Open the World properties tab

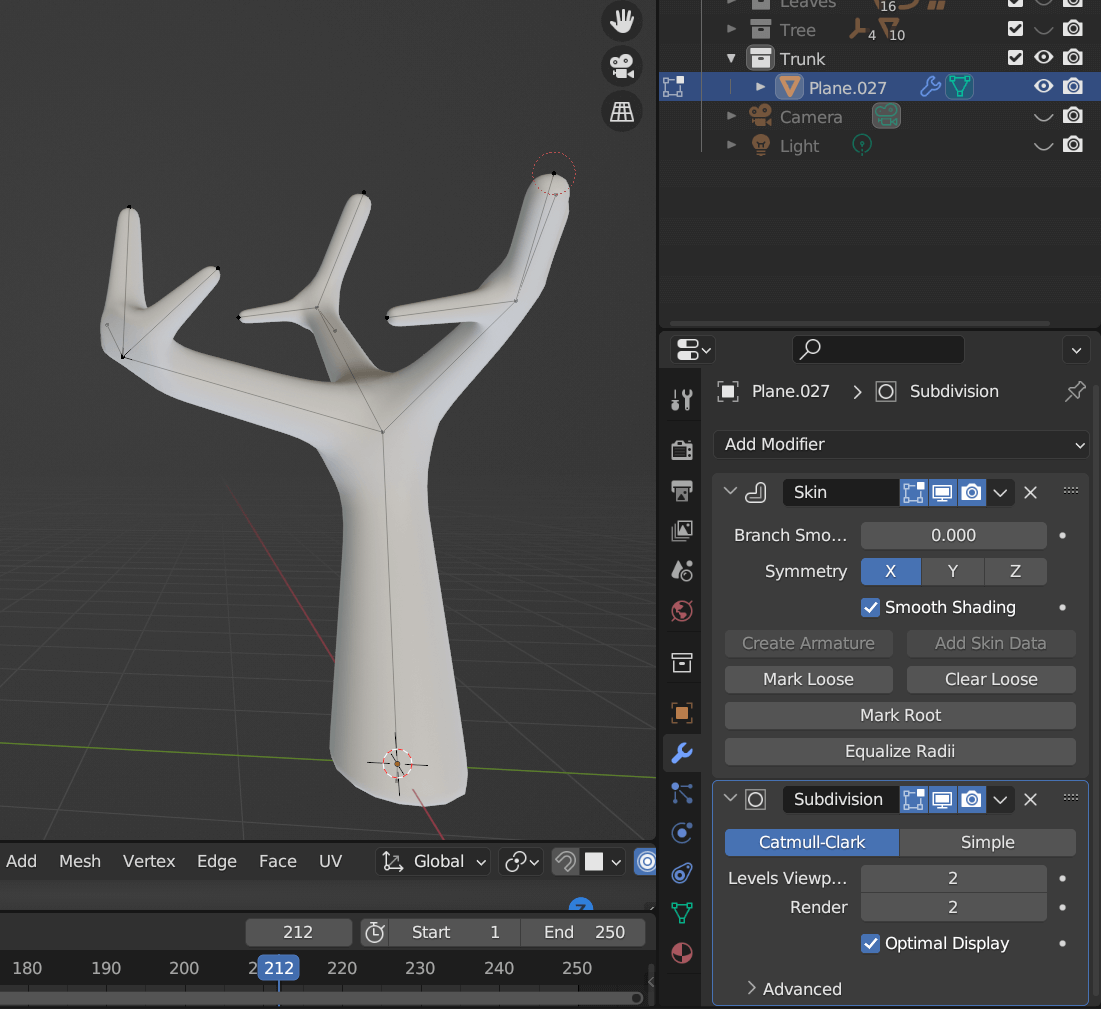pos(682,611)
